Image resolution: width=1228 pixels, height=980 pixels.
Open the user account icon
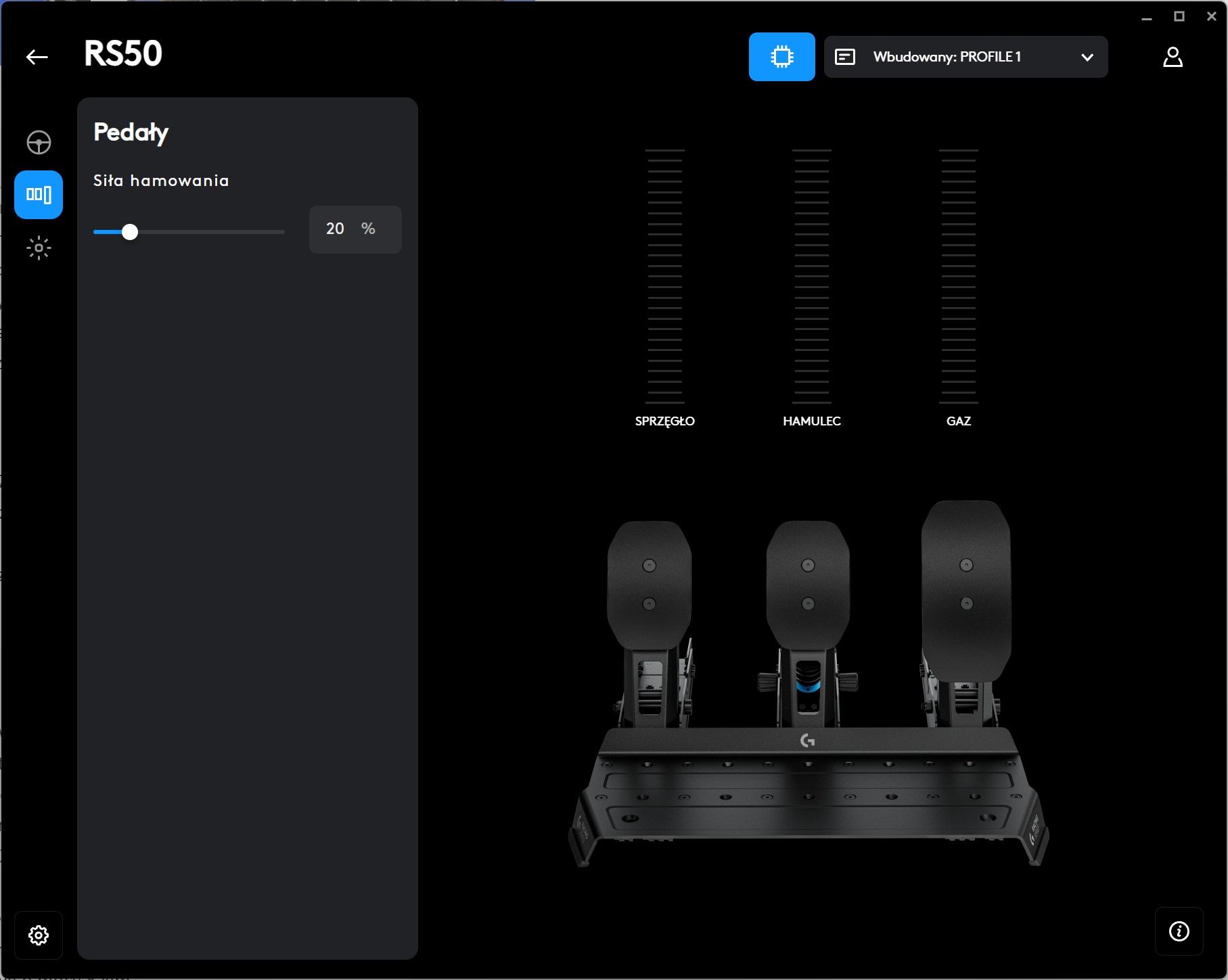coord(1173,57)
